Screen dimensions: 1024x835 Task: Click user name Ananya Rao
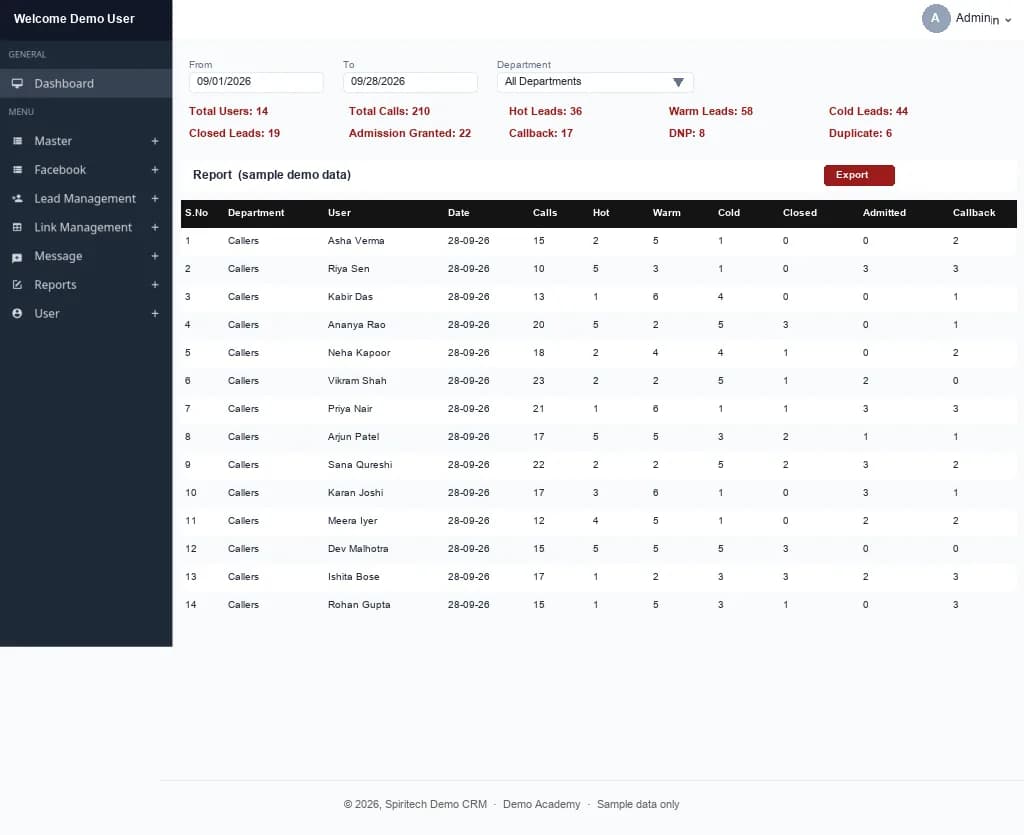point(357,325)
